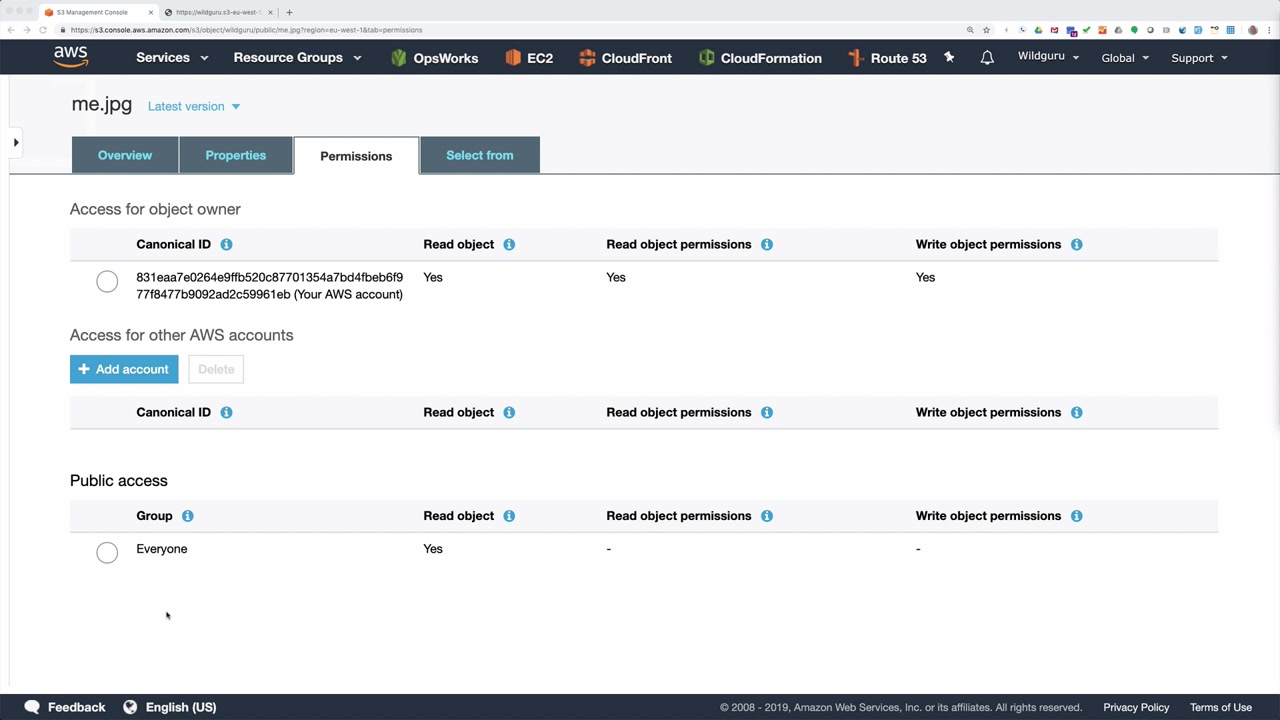Expand the left sidebar arrow
The height and width of the screenshot is (720, 1280).
(16, 143)
